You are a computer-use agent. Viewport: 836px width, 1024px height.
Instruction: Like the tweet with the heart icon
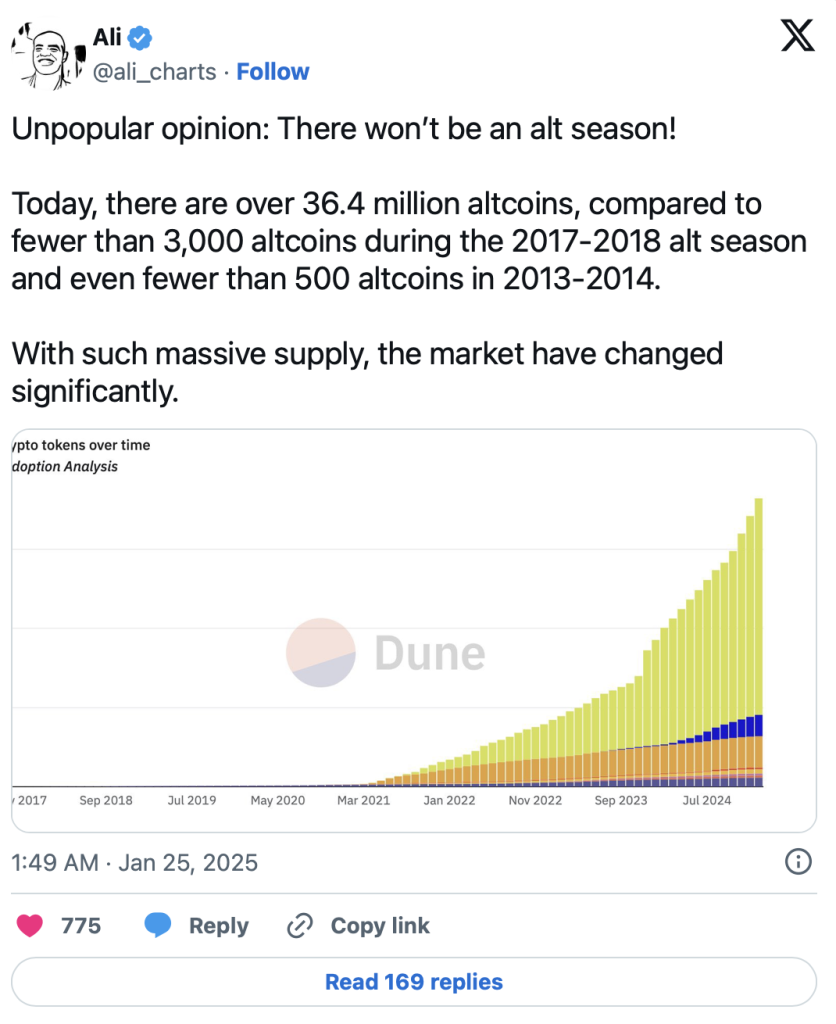point(30,926)
